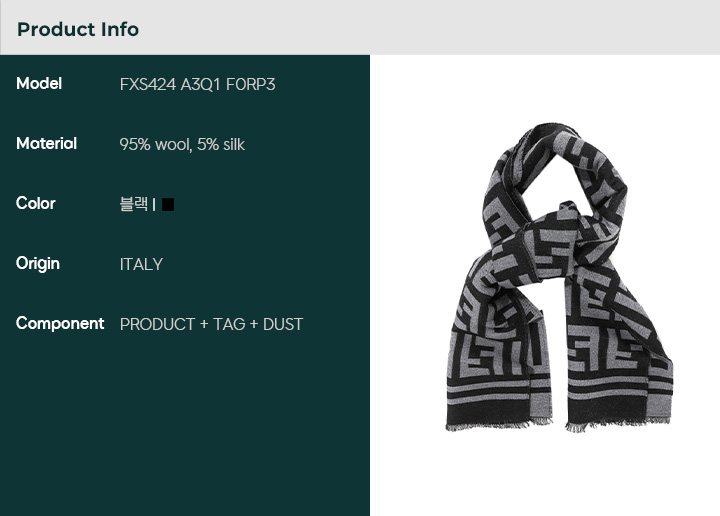The width and height of the screenshot is (720, 516).
Task: Select the 95% wool, 5% silk text
Action: tap(182, 145)
